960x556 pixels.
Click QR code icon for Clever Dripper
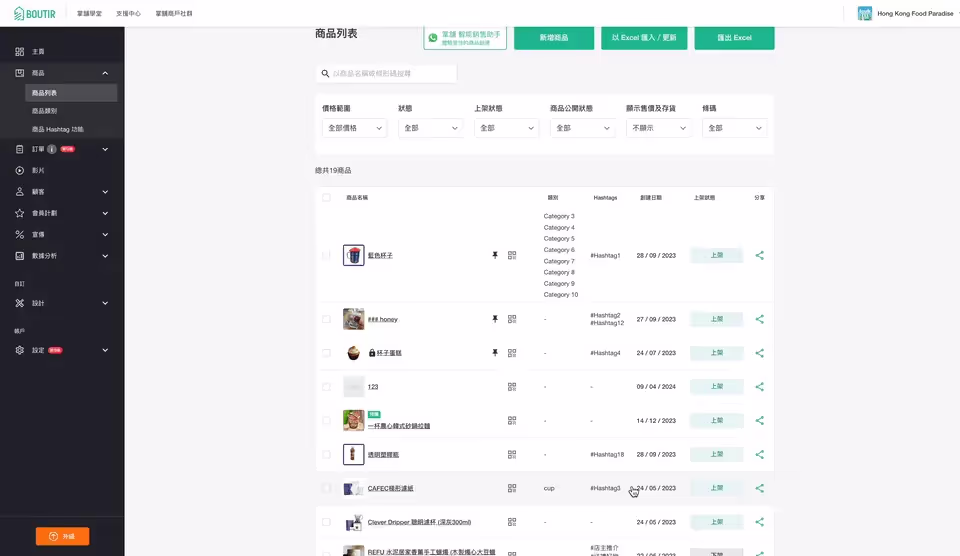(x=512, y=522)
